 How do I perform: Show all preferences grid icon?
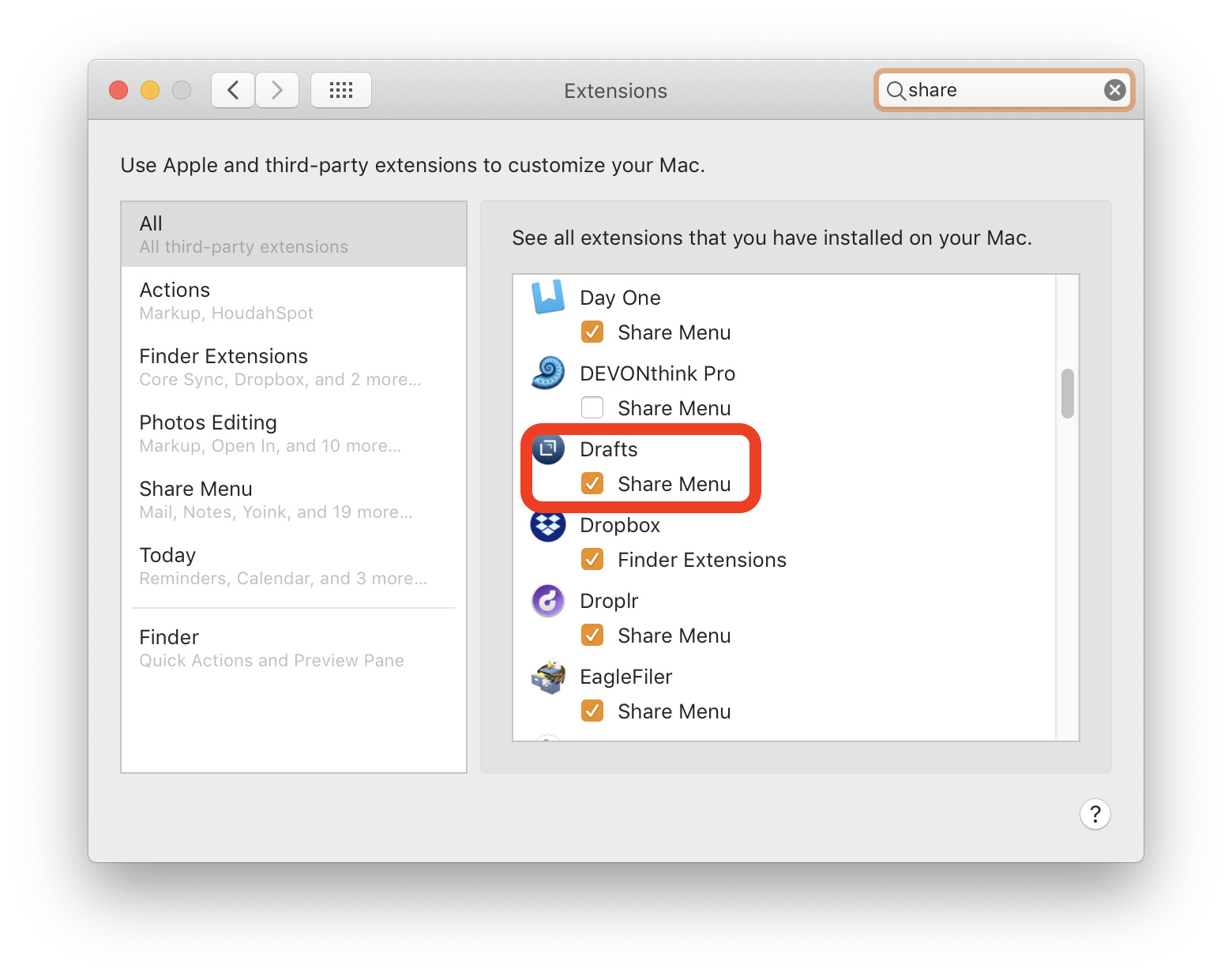pyautogui.click(x=341, y=90)
